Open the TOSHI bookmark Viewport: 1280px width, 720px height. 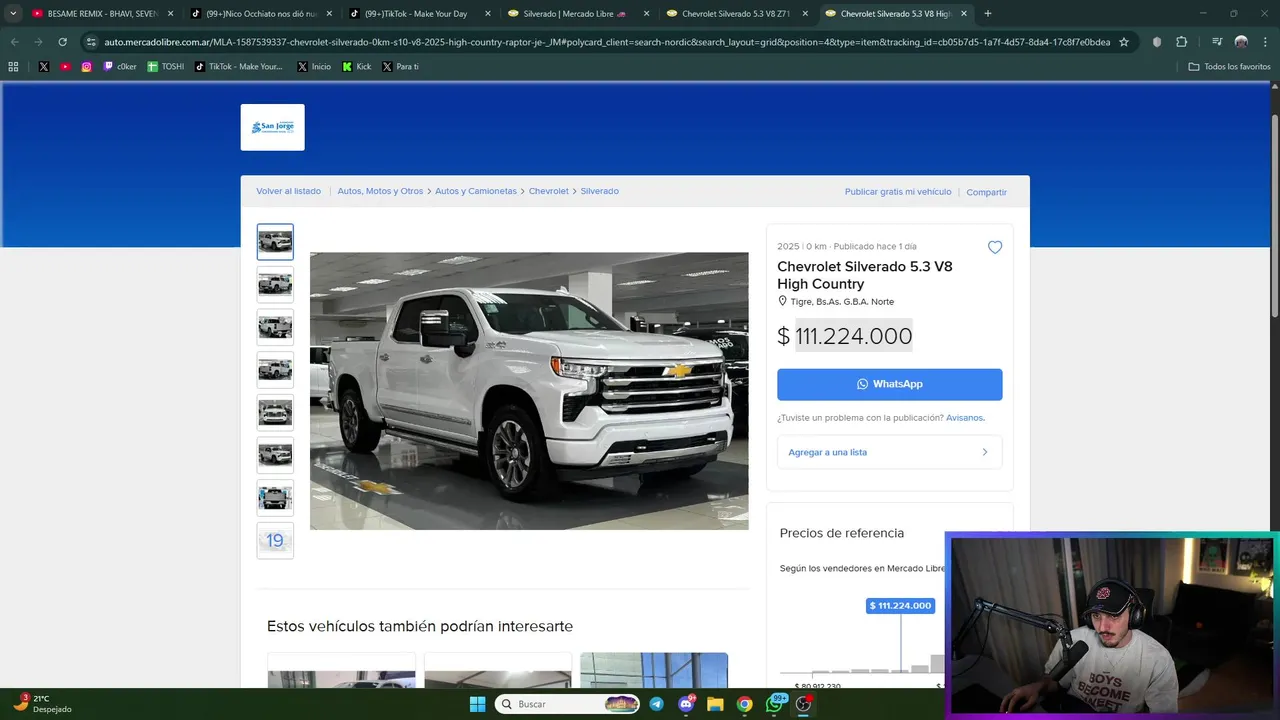coord(166,66)
